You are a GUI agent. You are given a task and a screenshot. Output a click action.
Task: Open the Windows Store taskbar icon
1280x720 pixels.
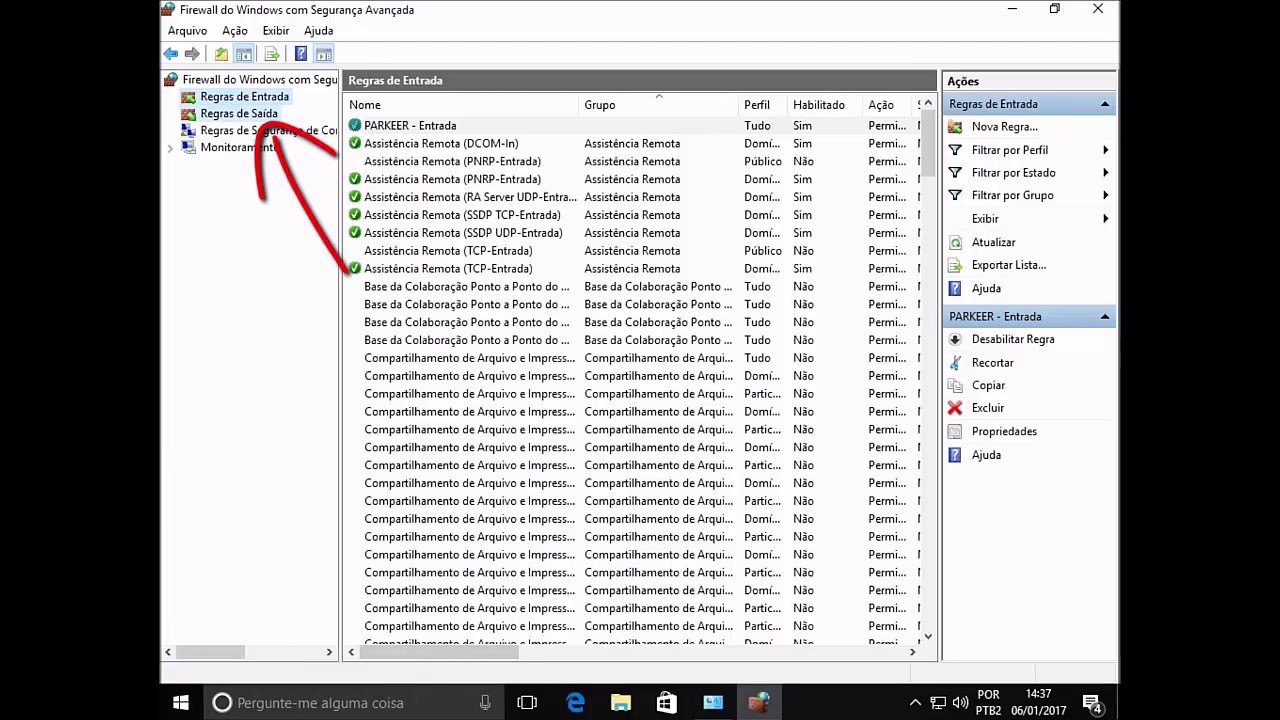667,703
